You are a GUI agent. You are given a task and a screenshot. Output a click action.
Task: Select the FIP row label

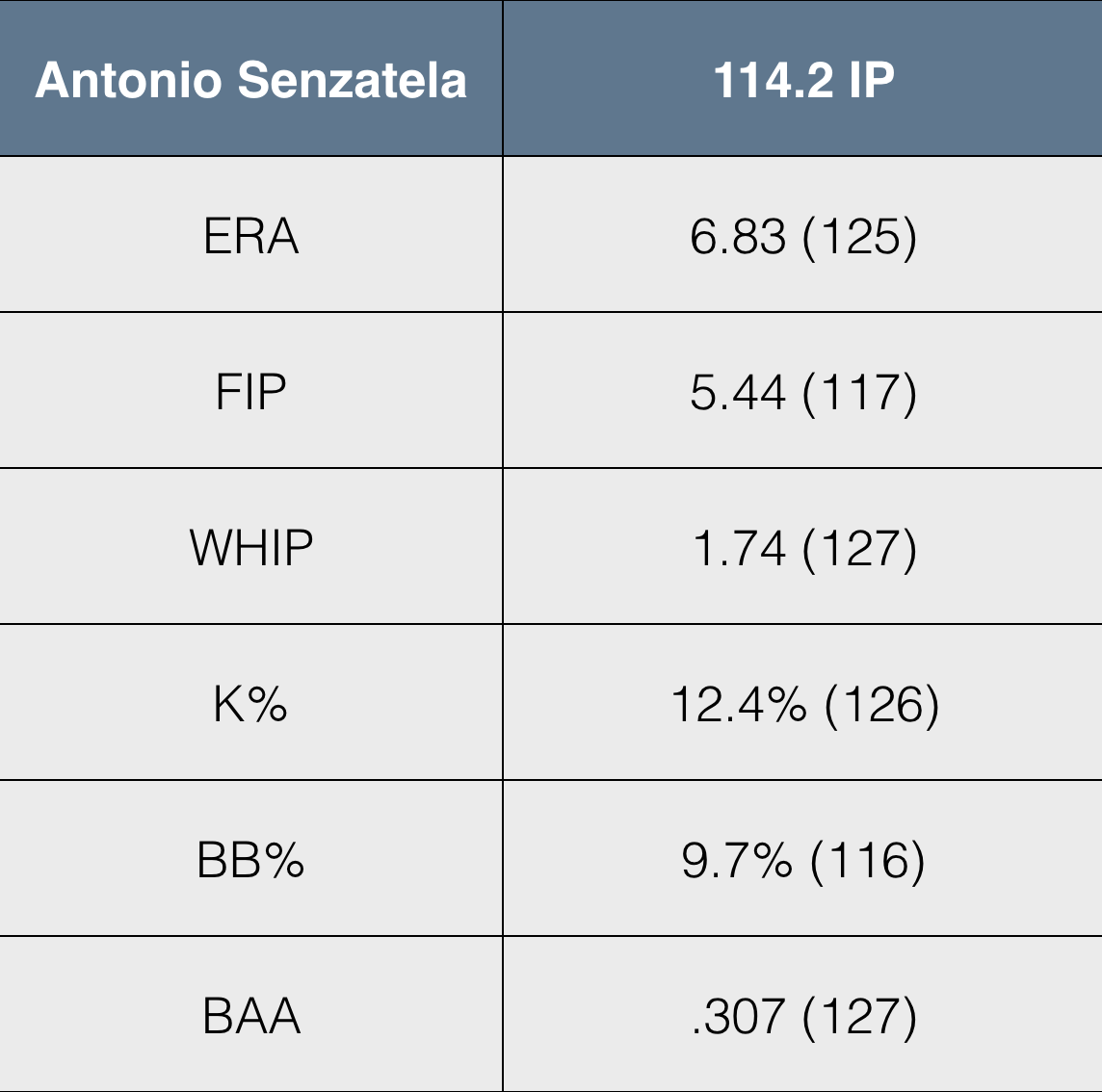[x=250, y=392]
